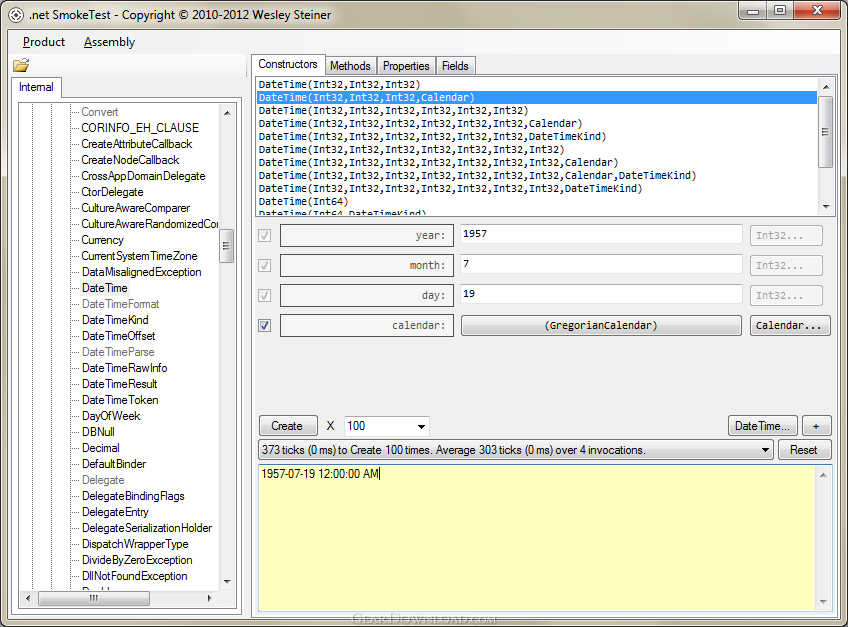Expand the timing results history dropdown
This screenshot has height=627, width=848.
pos(765,450)
